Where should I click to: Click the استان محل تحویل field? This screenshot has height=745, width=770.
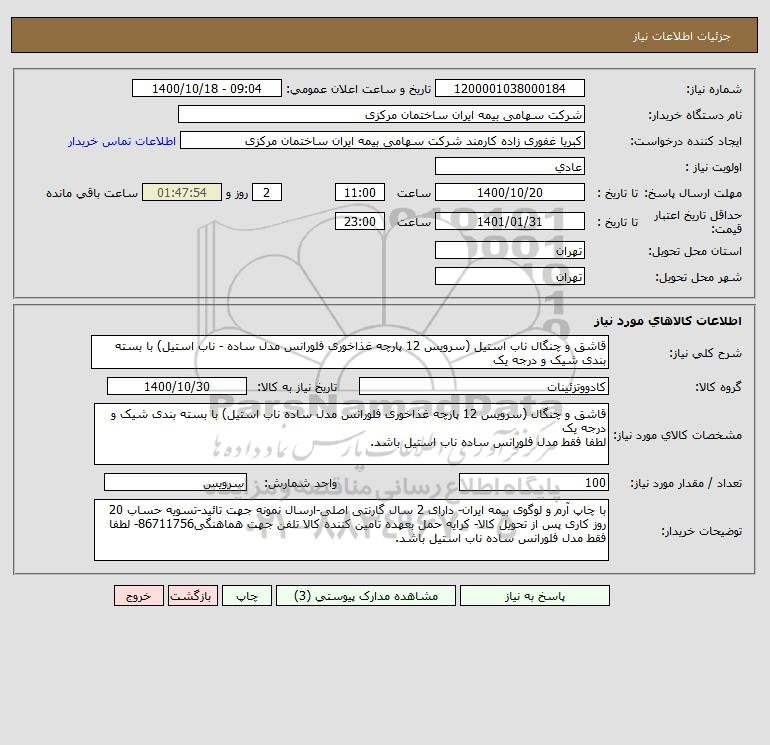tap(510, 250)
